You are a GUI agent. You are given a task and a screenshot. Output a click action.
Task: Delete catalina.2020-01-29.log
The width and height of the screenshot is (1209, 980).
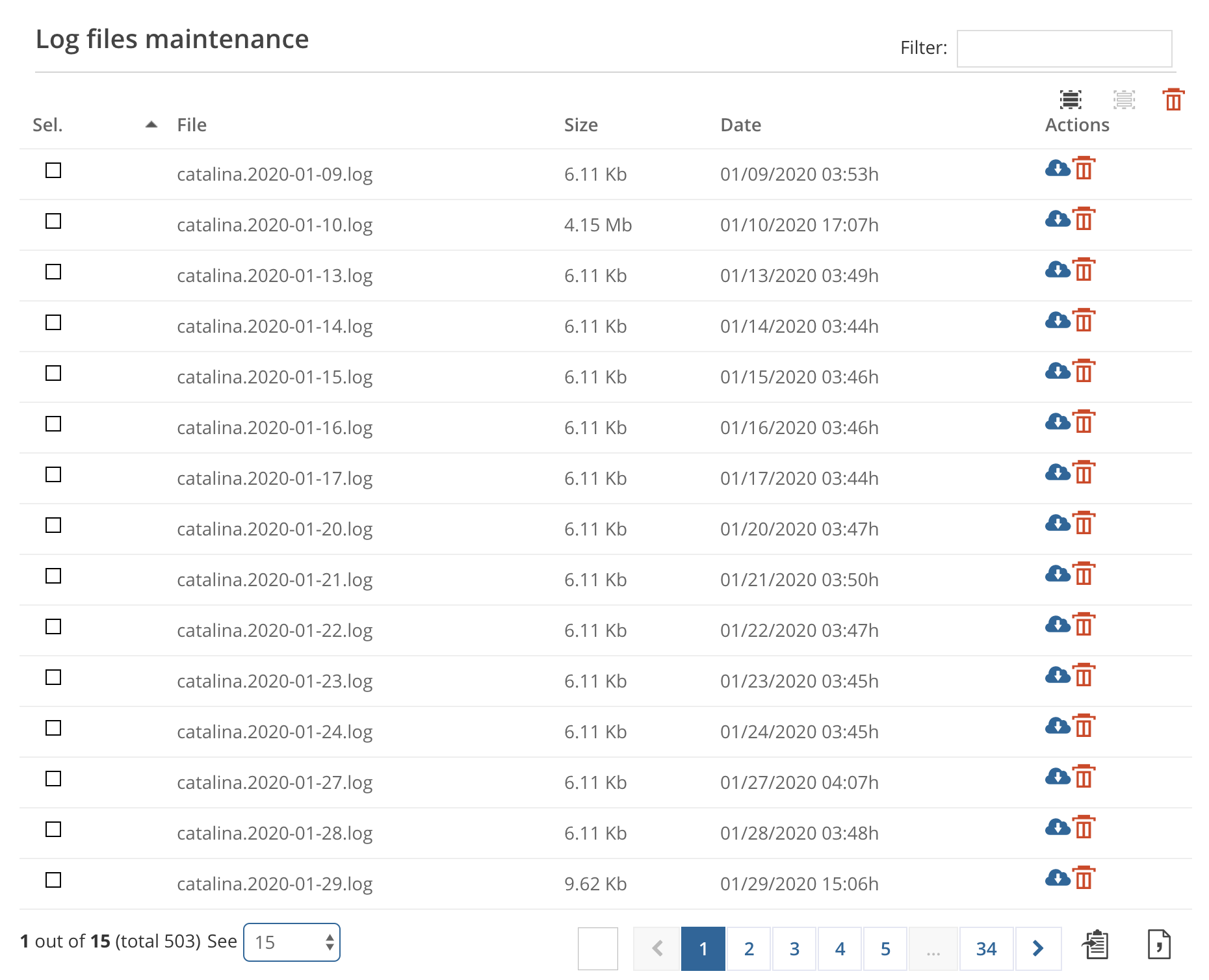pos(1084,877)
